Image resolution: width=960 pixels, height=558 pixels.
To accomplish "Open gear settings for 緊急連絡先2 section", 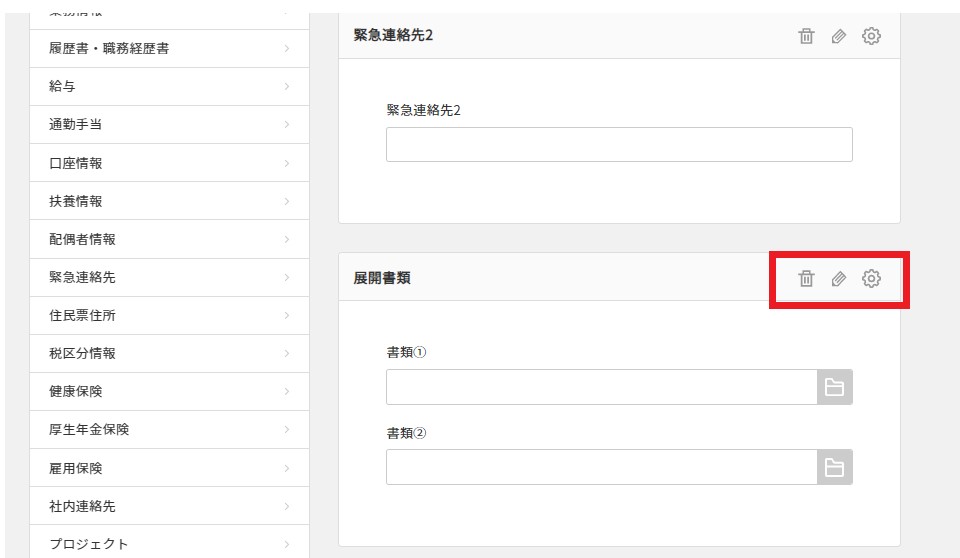I will (871, 36).
